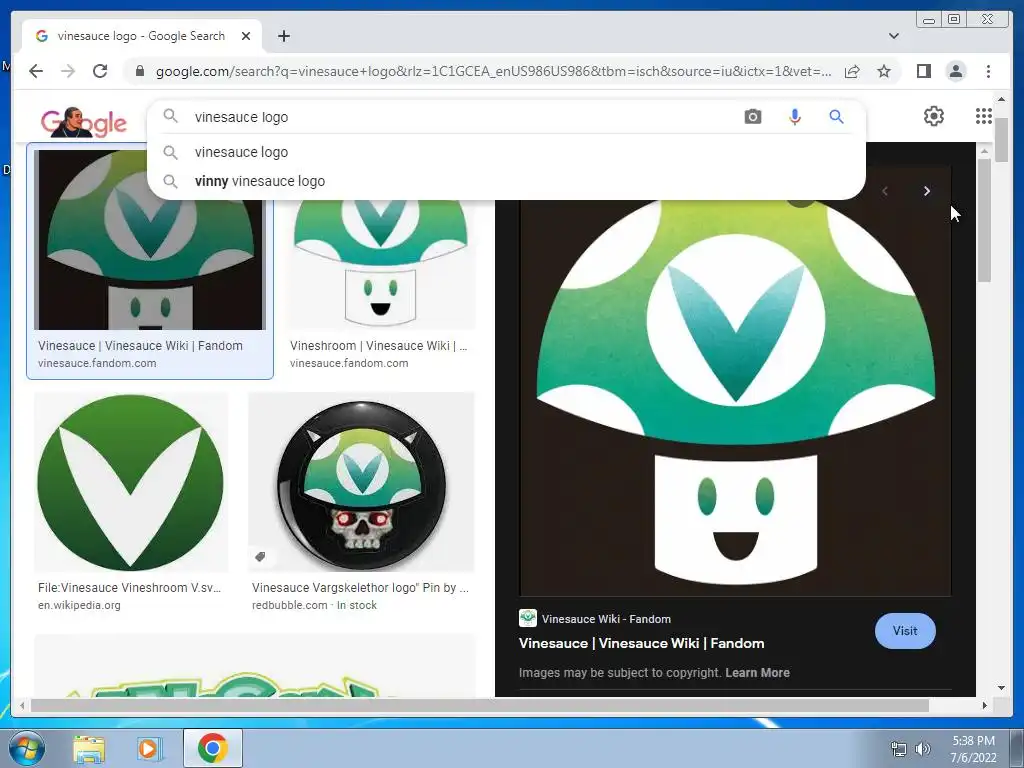Submit search with blue magnifier
This screenshot has width=1024, height=768.
coord(837,117)
